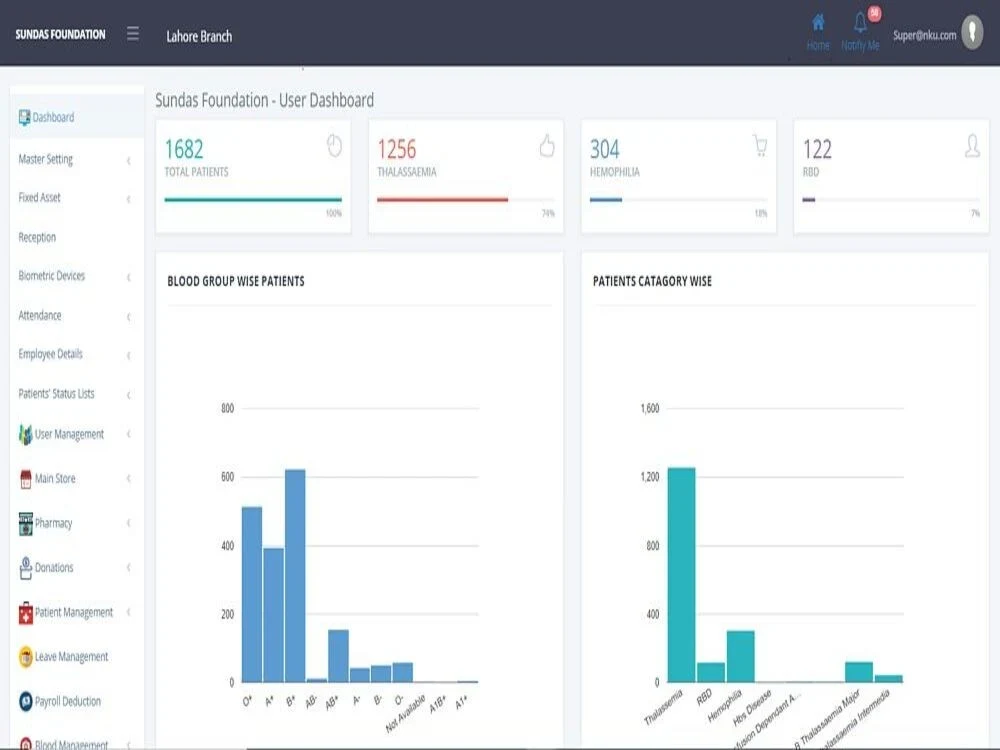Click the SUNDAS FOUNDATION logo link

point(61,34)
